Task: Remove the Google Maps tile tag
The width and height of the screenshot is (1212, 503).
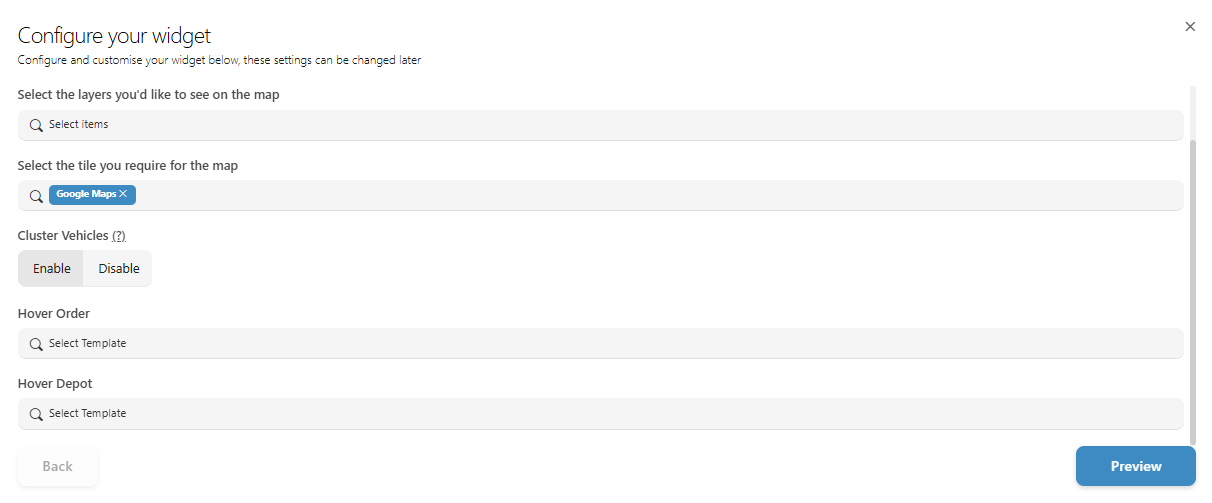Action: [x=123, y=194]
